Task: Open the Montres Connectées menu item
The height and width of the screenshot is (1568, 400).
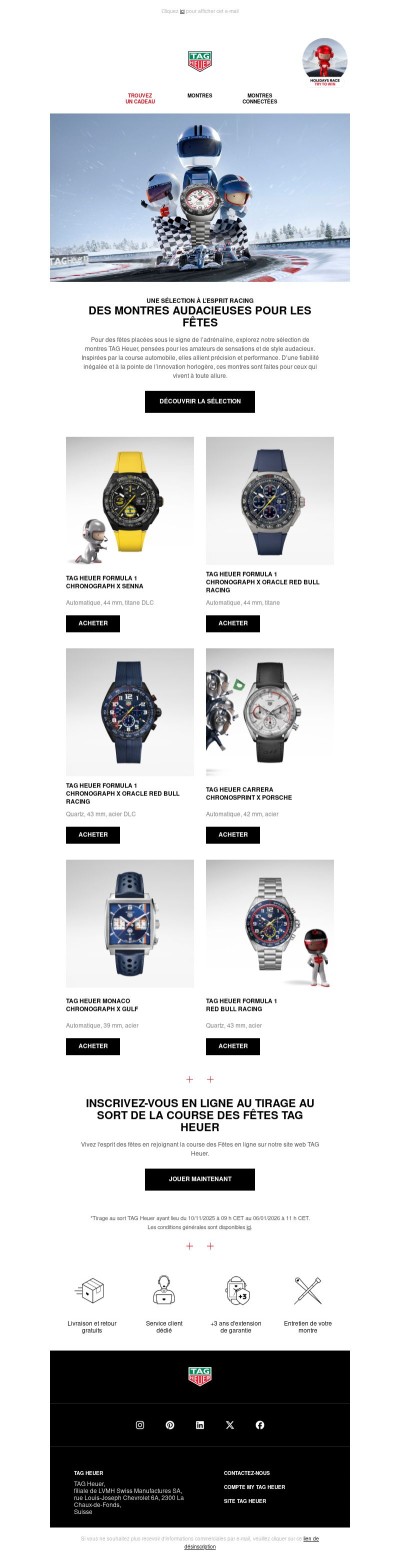Action: pos(260,98)
